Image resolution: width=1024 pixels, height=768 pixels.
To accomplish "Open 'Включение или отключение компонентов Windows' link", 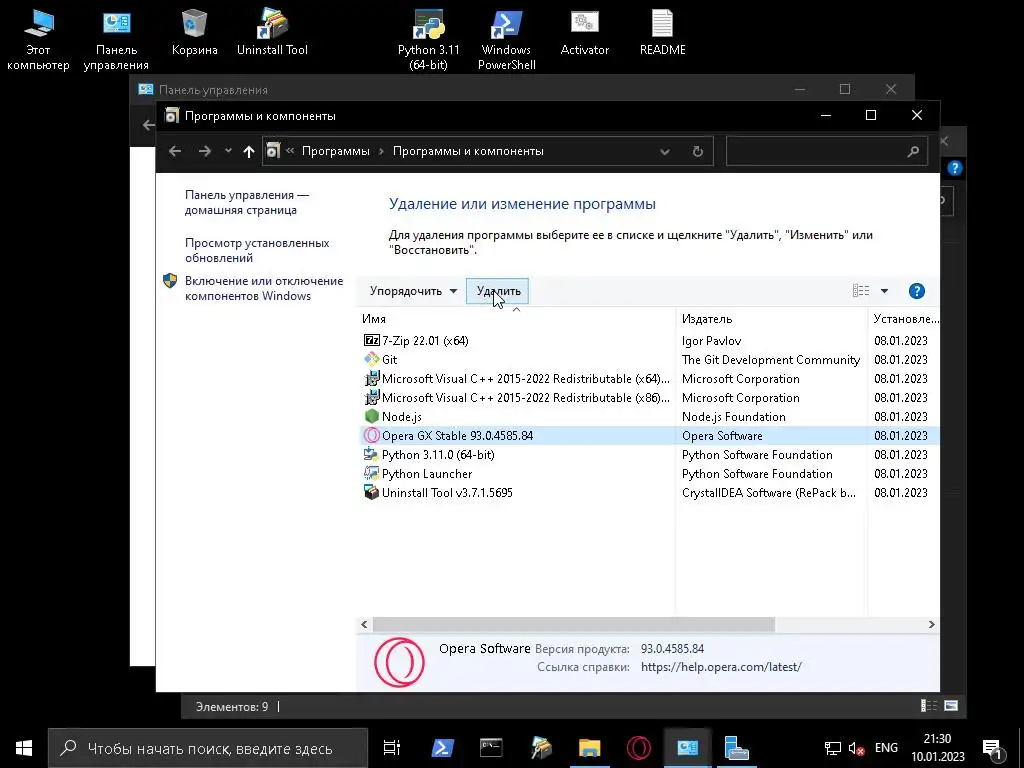I will (264, 288).
